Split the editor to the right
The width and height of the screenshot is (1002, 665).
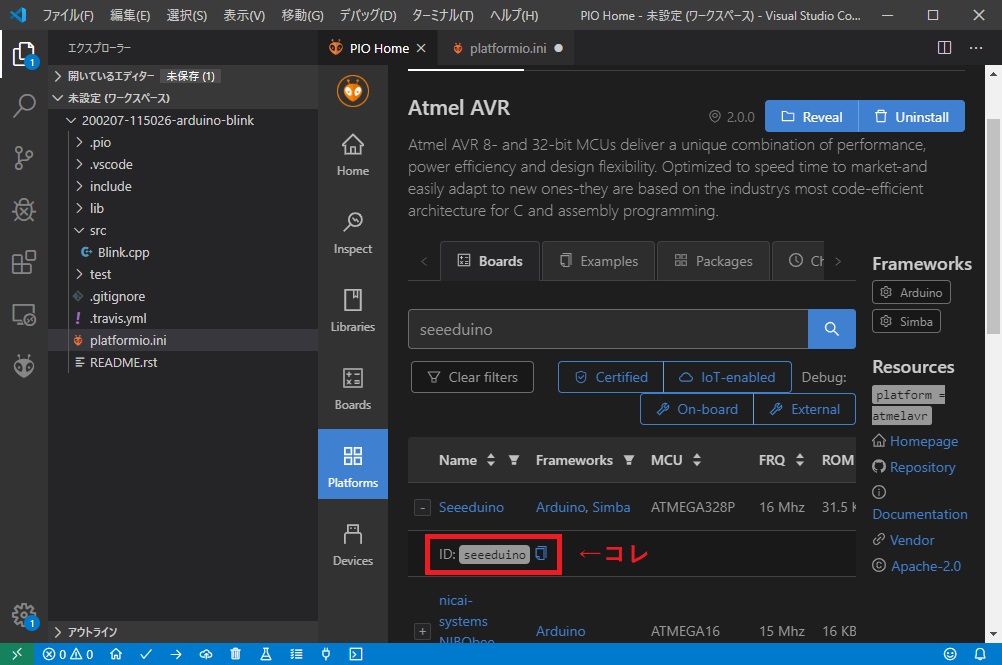pyautogui.click(x=944, y=48)
